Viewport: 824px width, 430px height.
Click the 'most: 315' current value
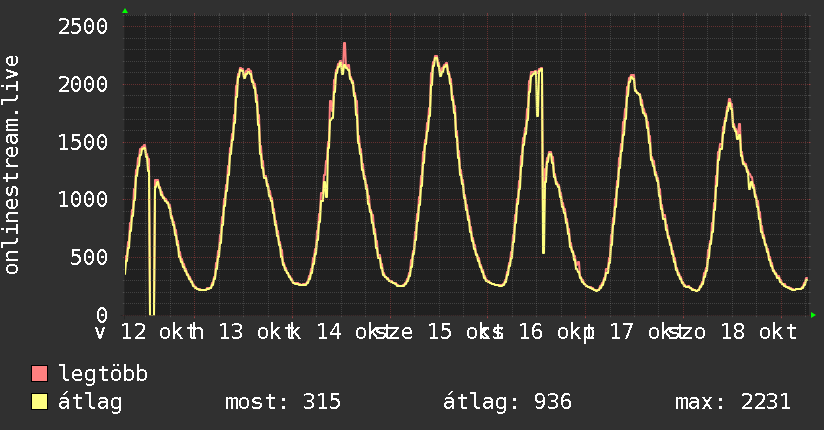(x=284, y=403)
